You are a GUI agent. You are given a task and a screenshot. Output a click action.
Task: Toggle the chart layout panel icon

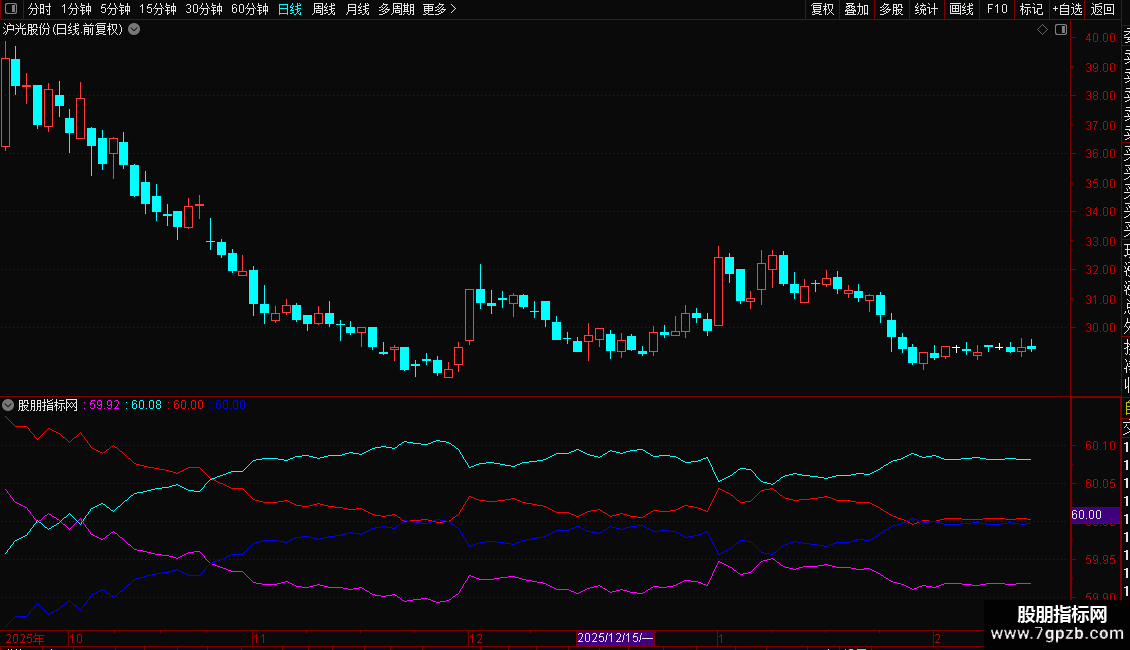click(x=1061, y=30)
